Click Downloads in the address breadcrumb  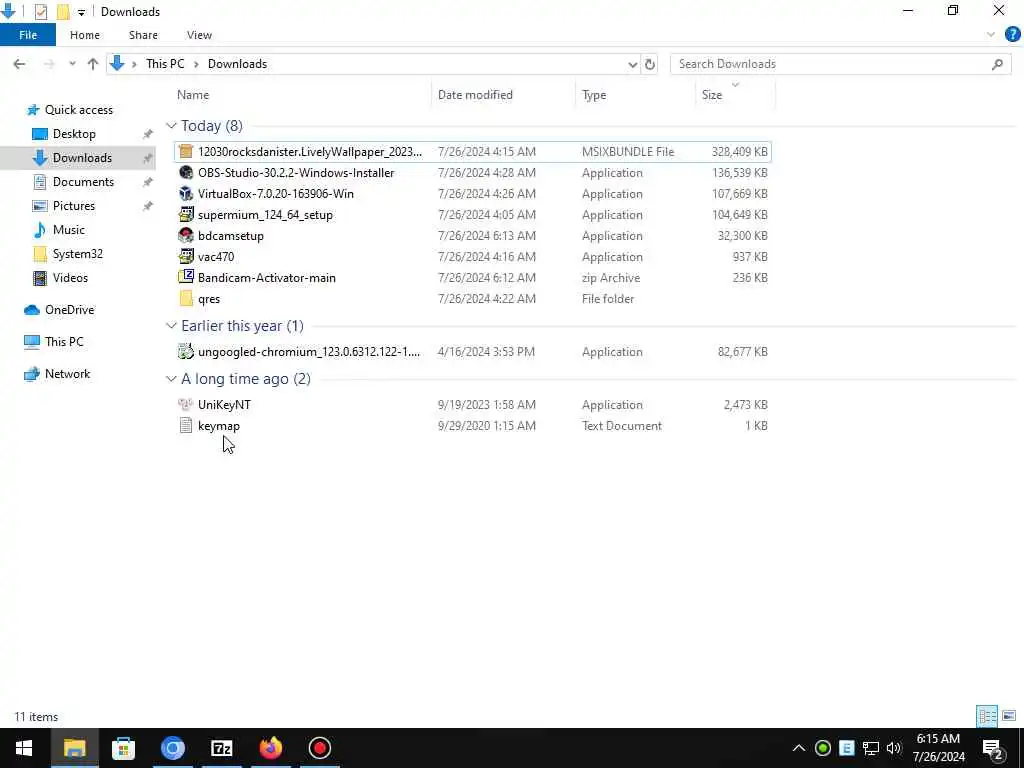click(237, 64)
